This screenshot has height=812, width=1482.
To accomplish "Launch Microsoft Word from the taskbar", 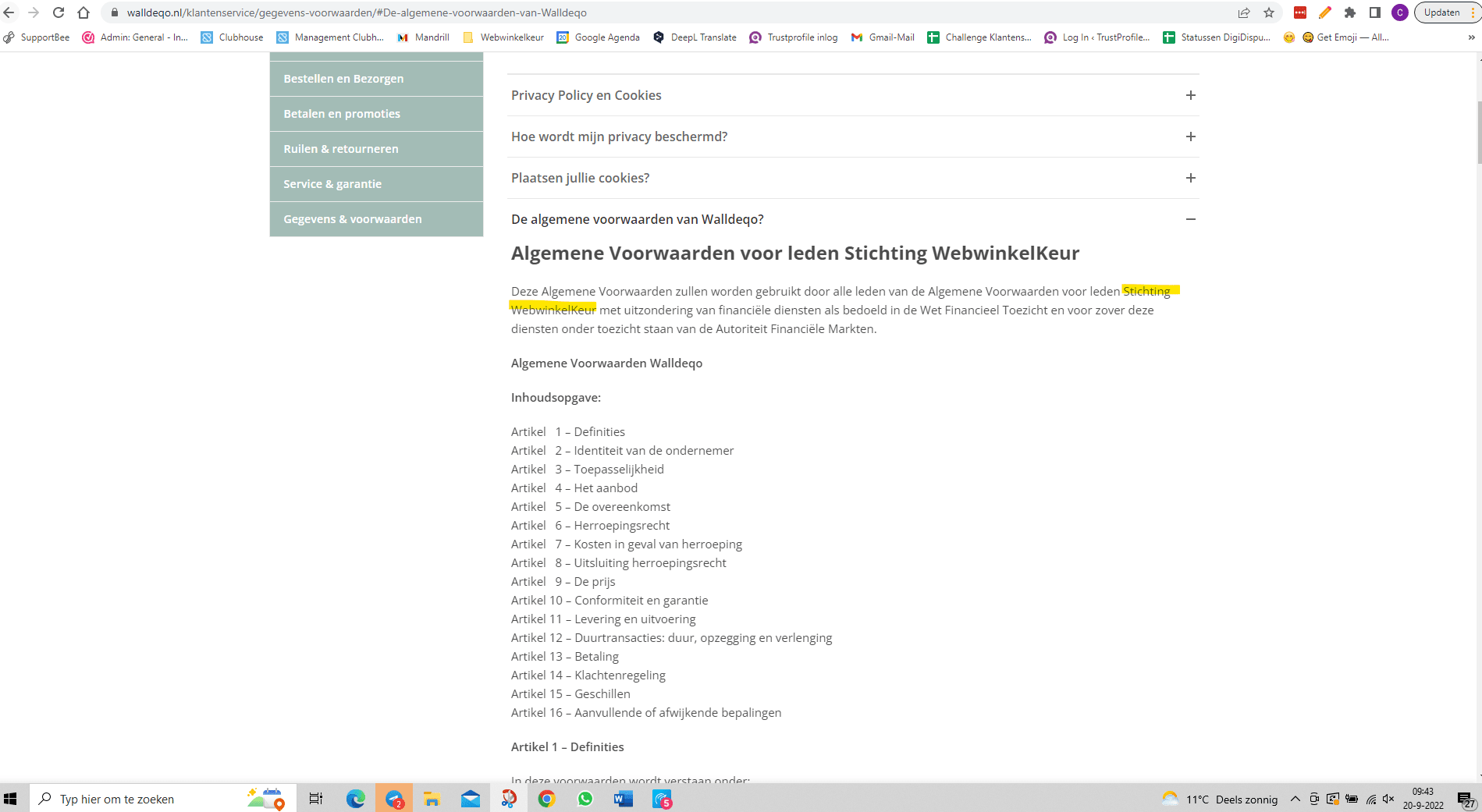I will [x=623, y=799].
